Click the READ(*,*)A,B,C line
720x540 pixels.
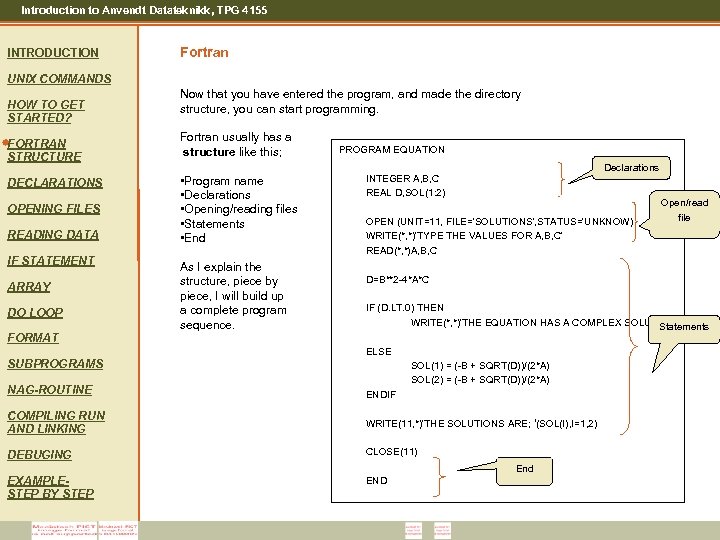401,251
